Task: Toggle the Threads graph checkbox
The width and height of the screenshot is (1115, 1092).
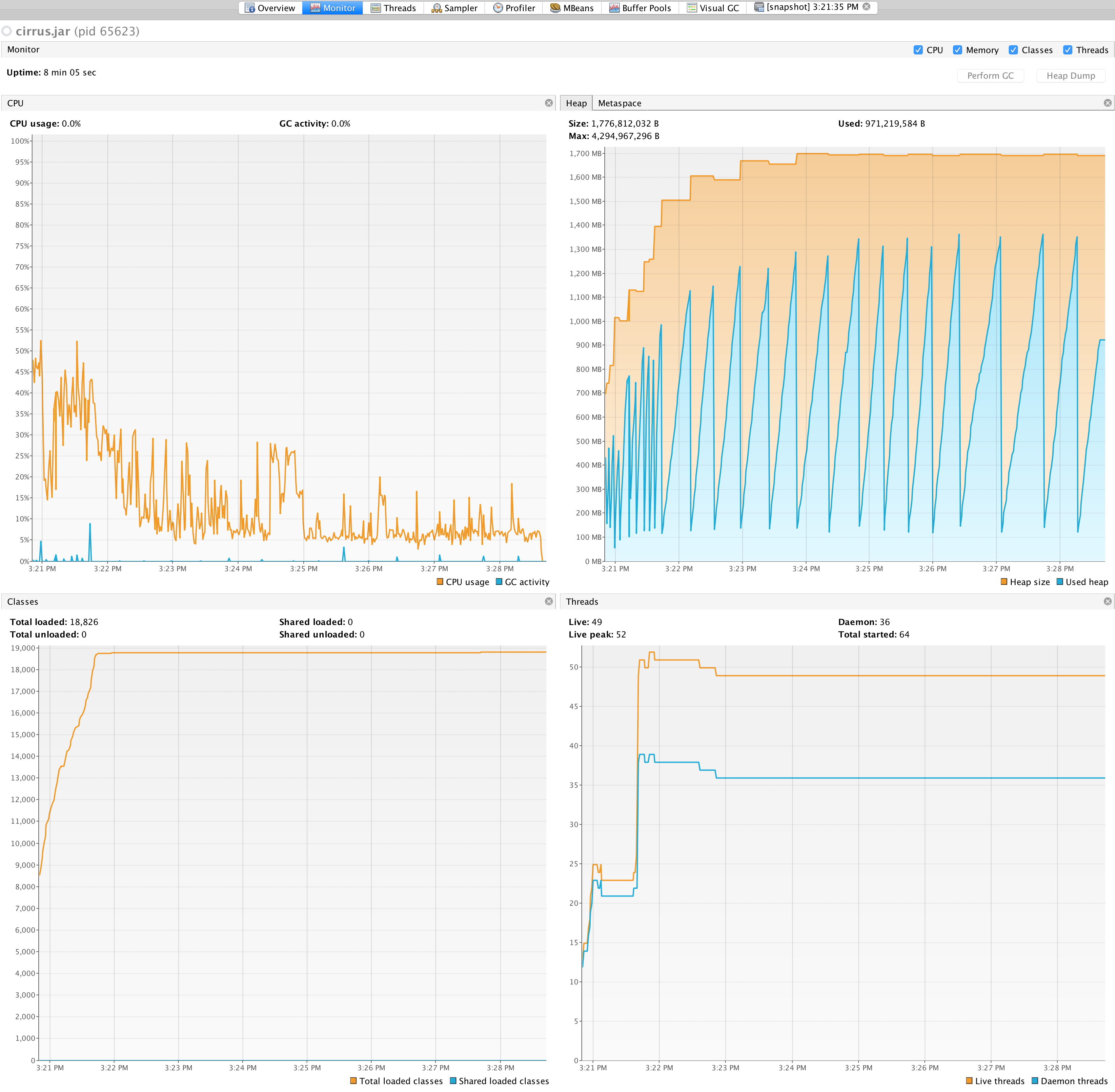Action: click(x=1067, y=50)
